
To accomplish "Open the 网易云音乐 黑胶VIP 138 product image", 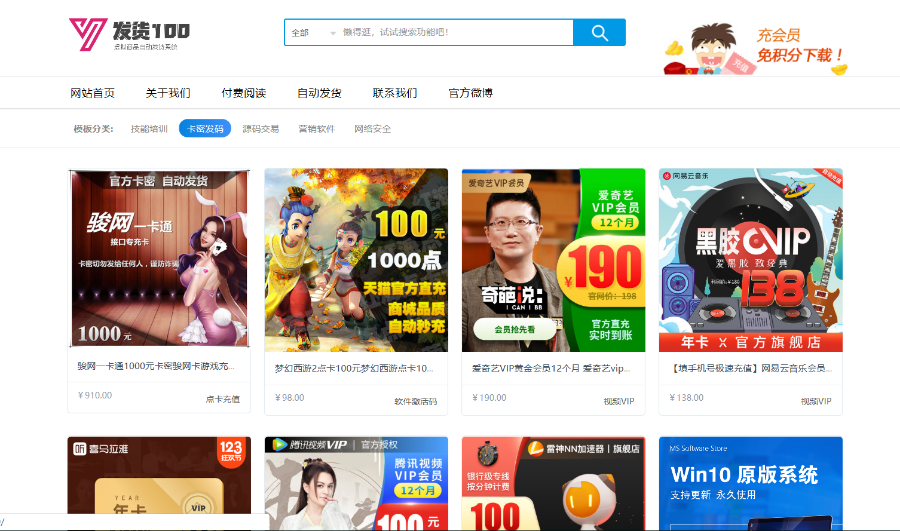I will pyautogui.click(x=751, y=260).
